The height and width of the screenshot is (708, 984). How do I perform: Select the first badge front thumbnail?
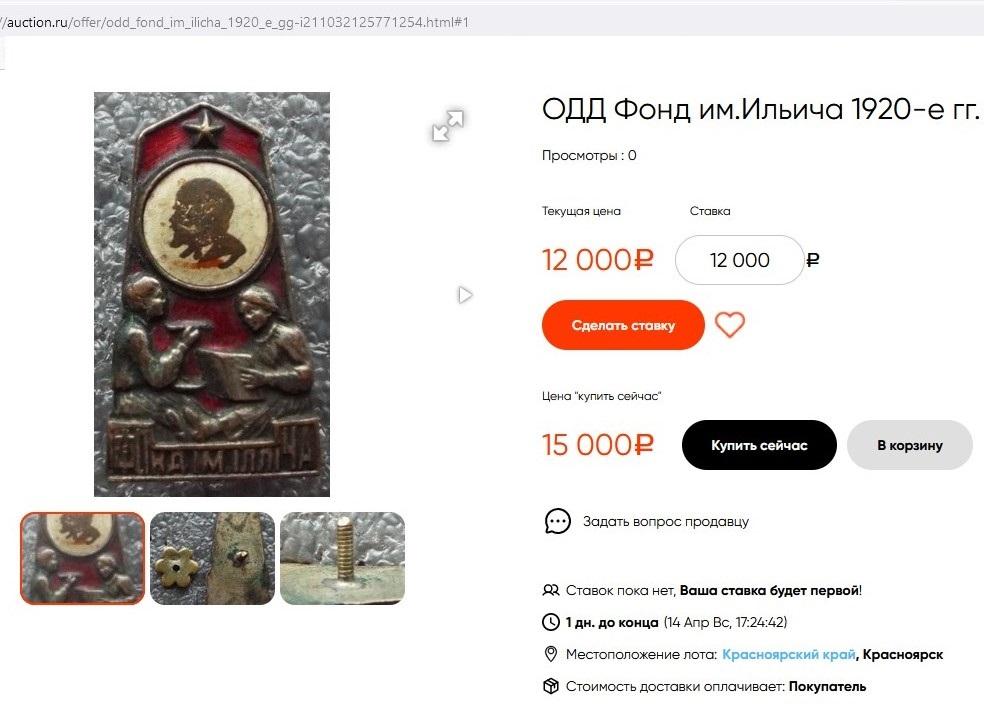(83, 559)
